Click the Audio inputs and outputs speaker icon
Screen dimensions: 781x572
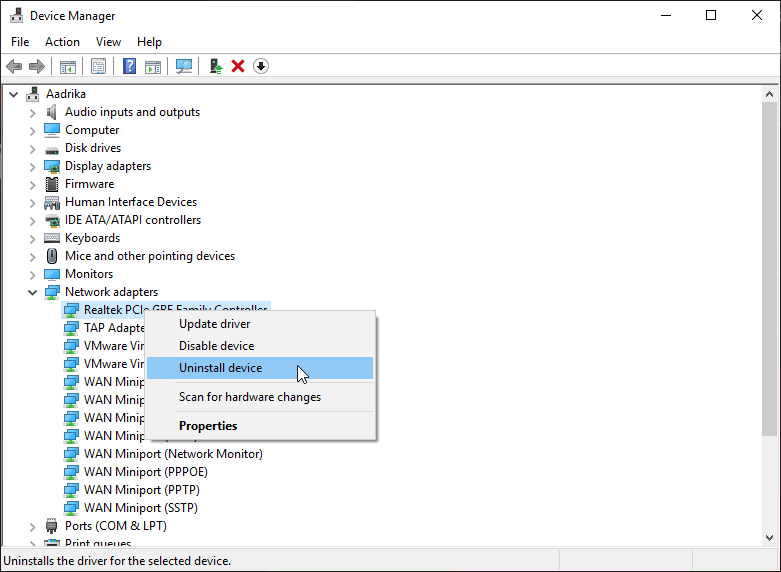pos(52,112)
